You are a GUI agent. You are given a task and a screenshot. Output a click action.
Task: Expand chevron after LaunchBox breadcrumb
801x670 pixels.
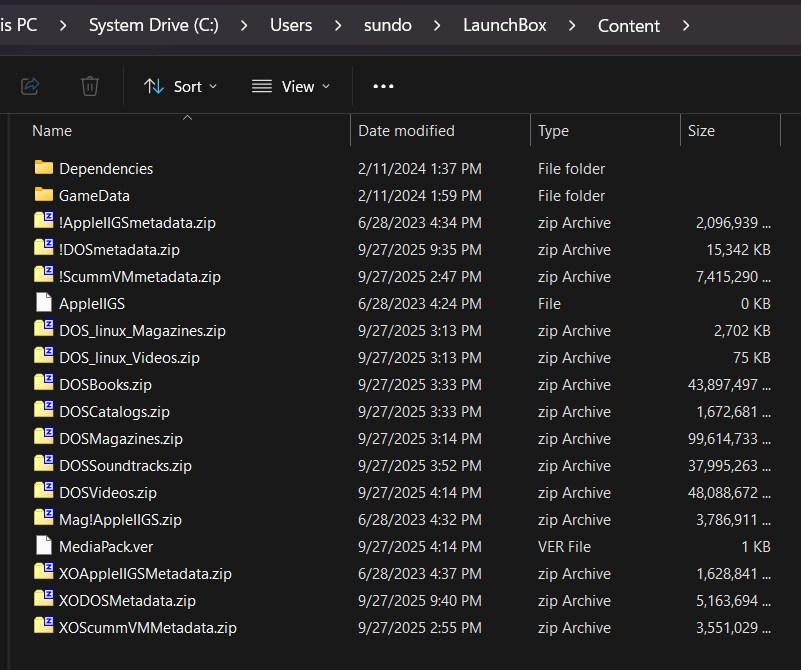pos(573,25)
